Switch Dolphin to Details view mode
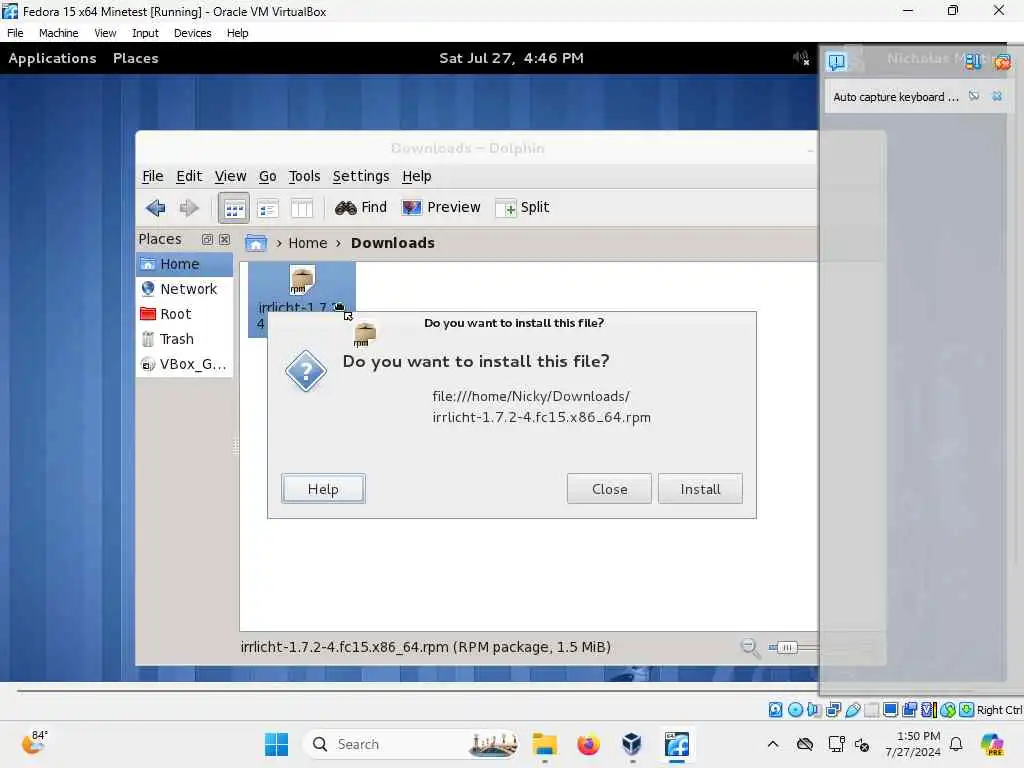This screenshot has width=1024, height=768. pos(268,208)
